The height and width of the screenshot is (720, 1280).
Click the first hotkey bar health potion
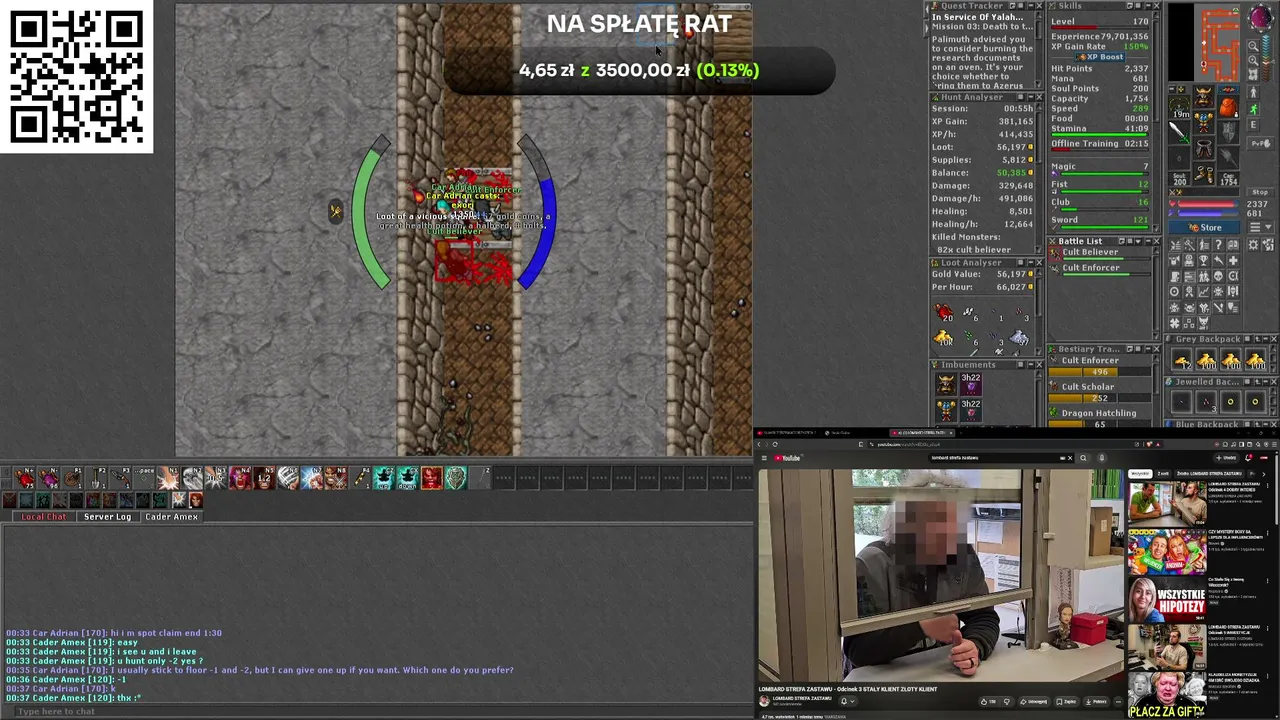coord(25,478)
